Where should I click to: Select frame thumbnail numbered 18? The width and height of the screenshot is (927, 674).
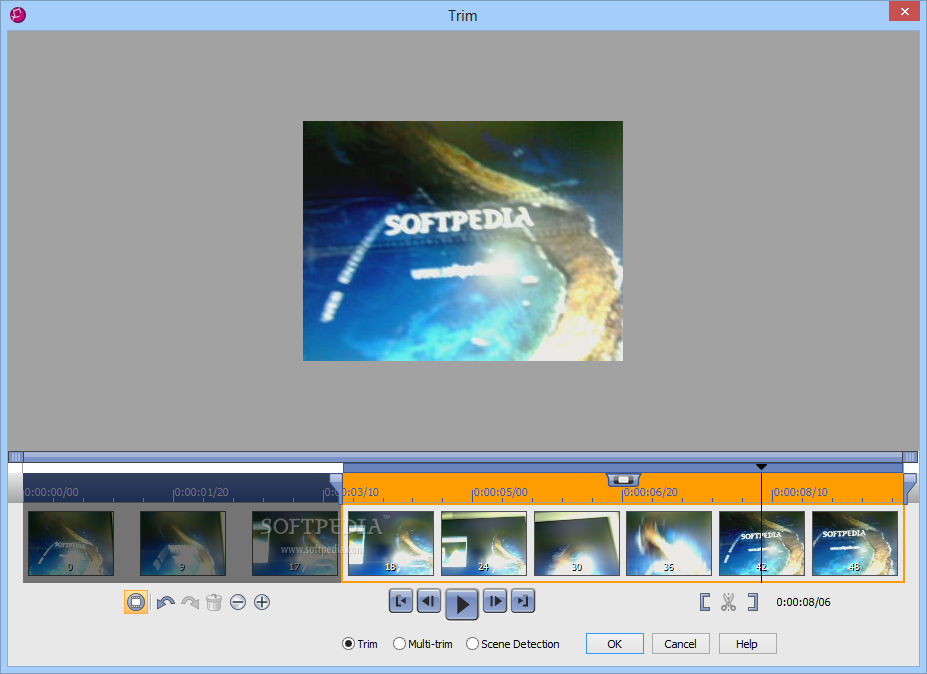[x=391, y=543]
